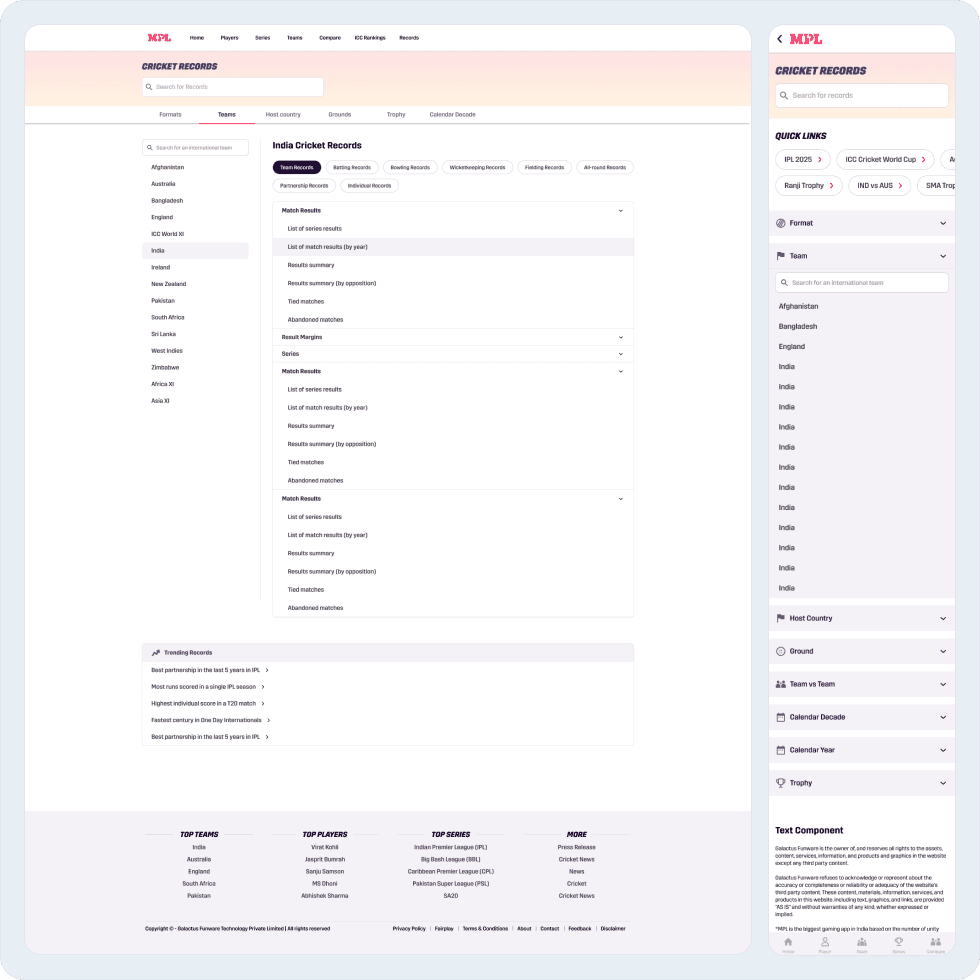
Task: Tap the stadium icon beside Ground
Action: (x=781, y=651)
